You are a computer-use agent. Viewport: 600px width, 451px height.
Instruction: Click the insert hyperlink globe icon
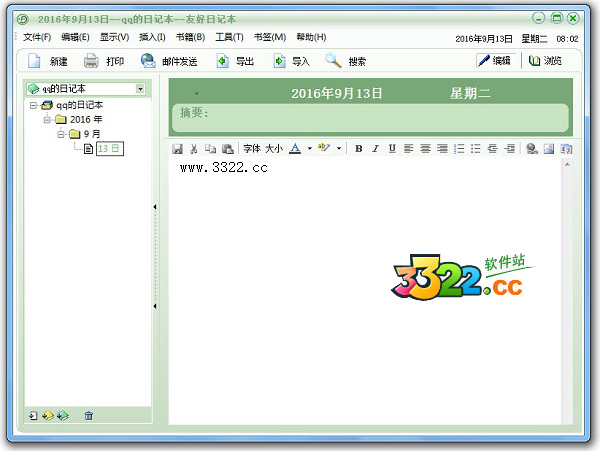click(532, 148)
